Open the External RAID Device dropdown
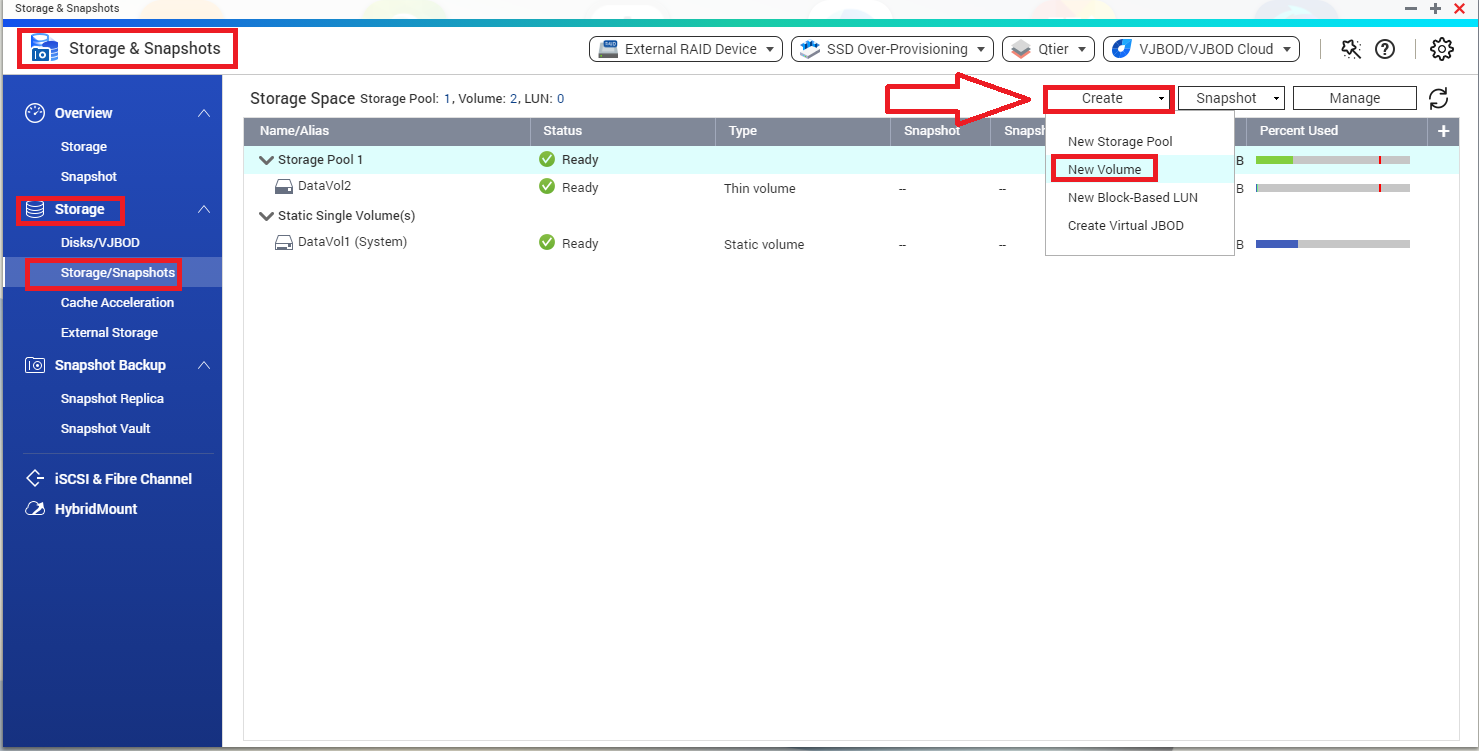The width and height of the screenshot is (1479, 751). 686,49
